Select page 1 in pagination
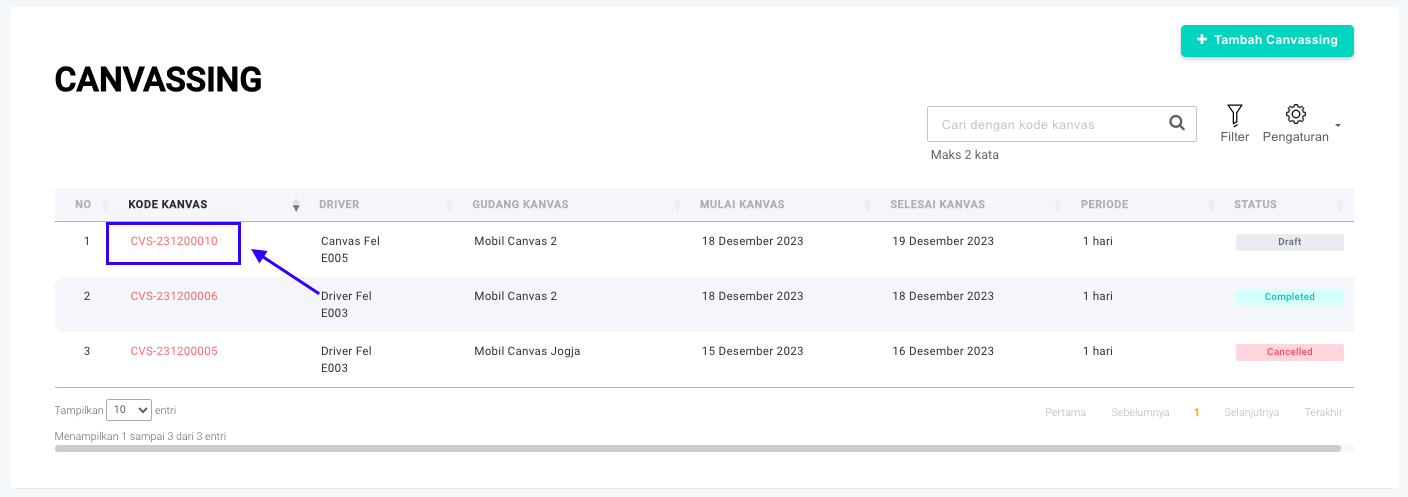The image size is (1408, 497). (1196, 412)
